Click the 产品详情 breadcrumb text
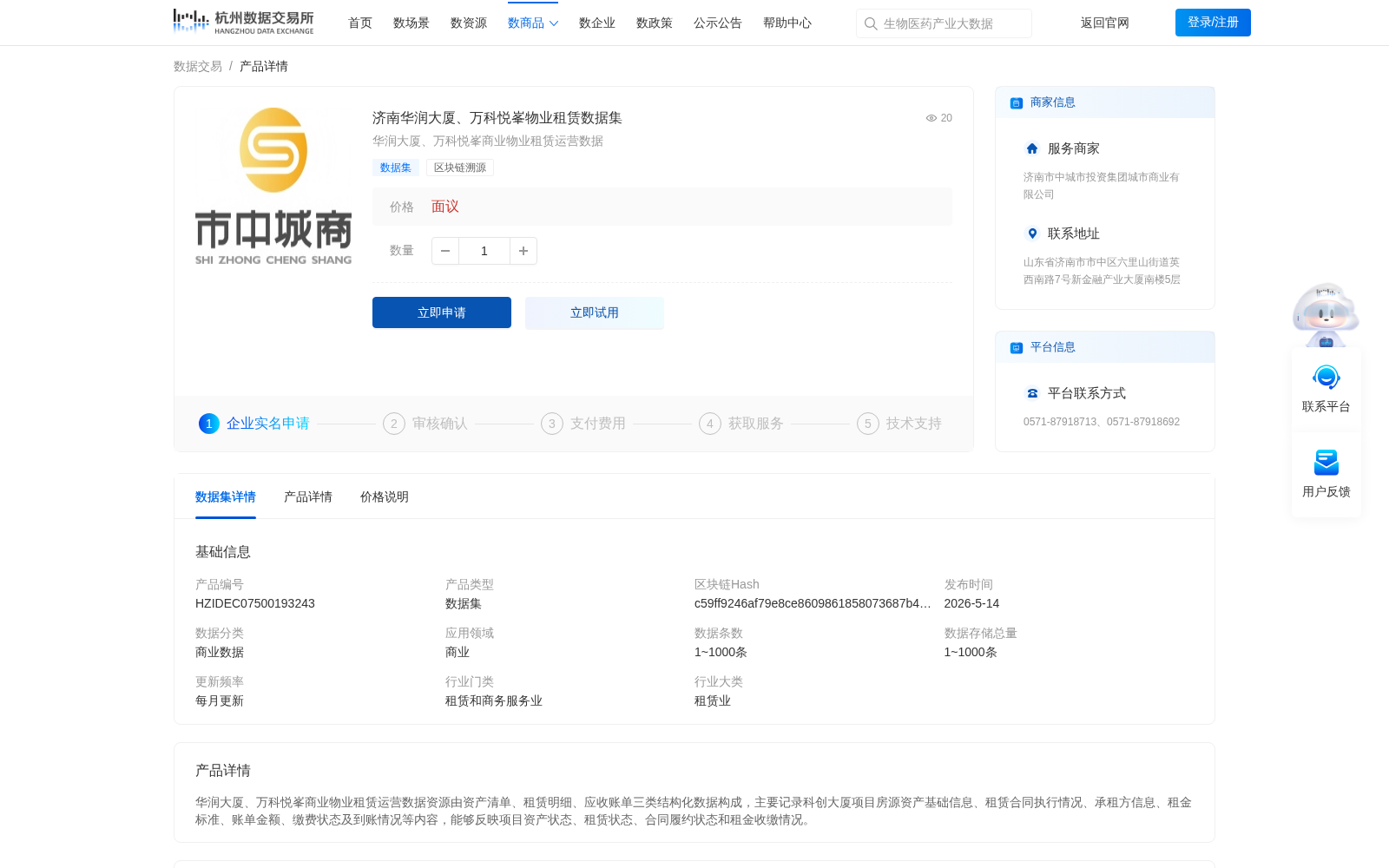Screen dimensions: 1389x868 coord(264,67)
